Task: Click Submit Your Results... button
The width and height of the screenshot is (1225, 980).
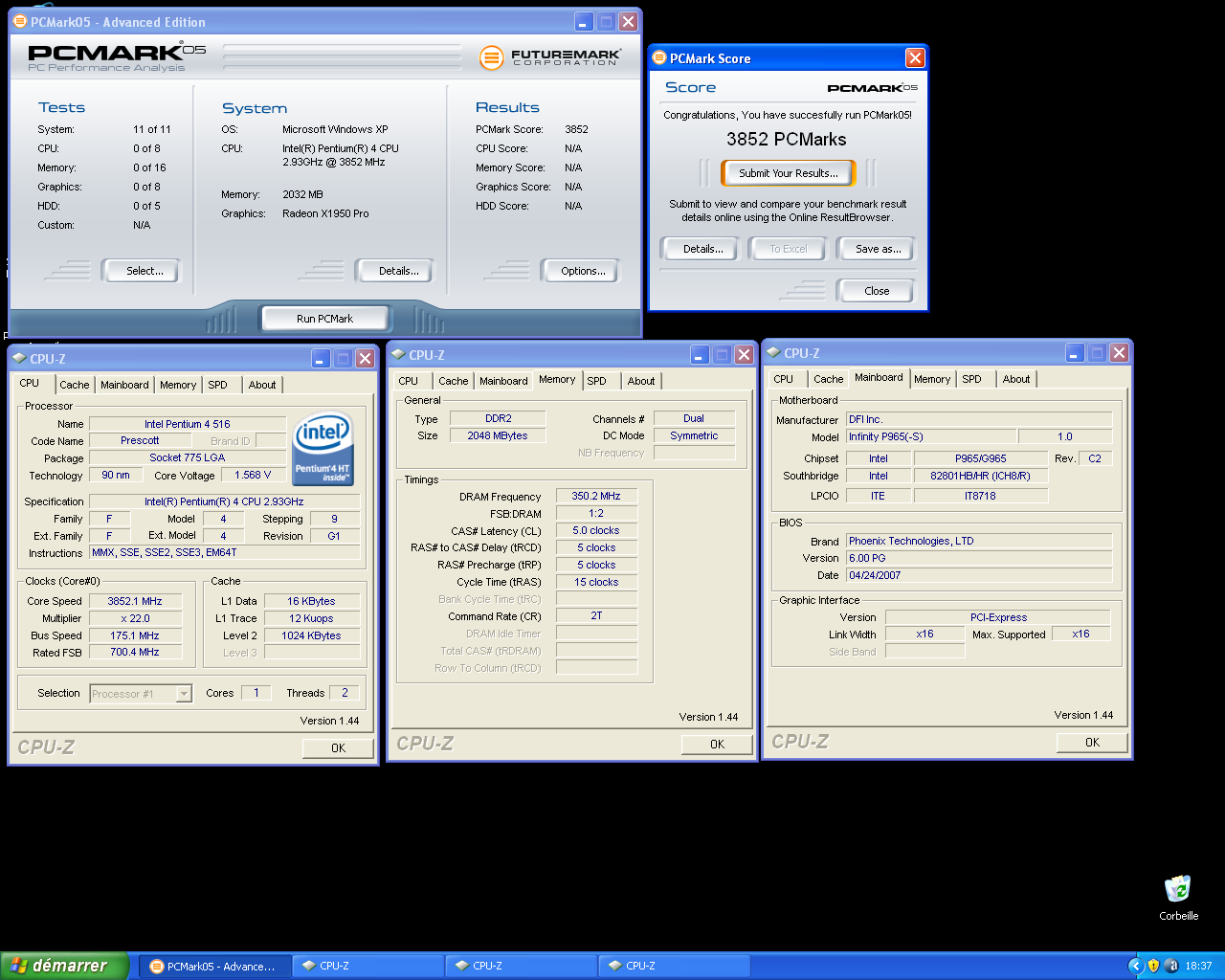Action: coord(789,173)
